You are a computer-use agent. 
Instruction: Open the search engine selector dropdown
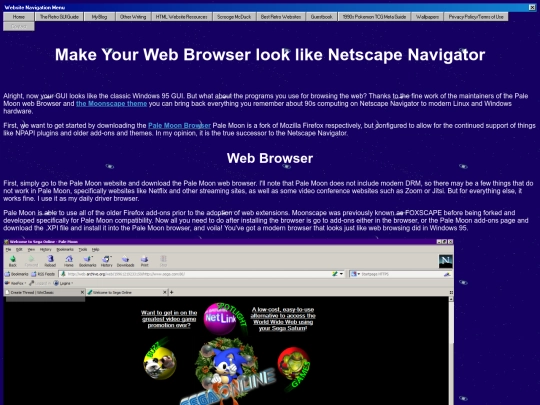(355, 274)
